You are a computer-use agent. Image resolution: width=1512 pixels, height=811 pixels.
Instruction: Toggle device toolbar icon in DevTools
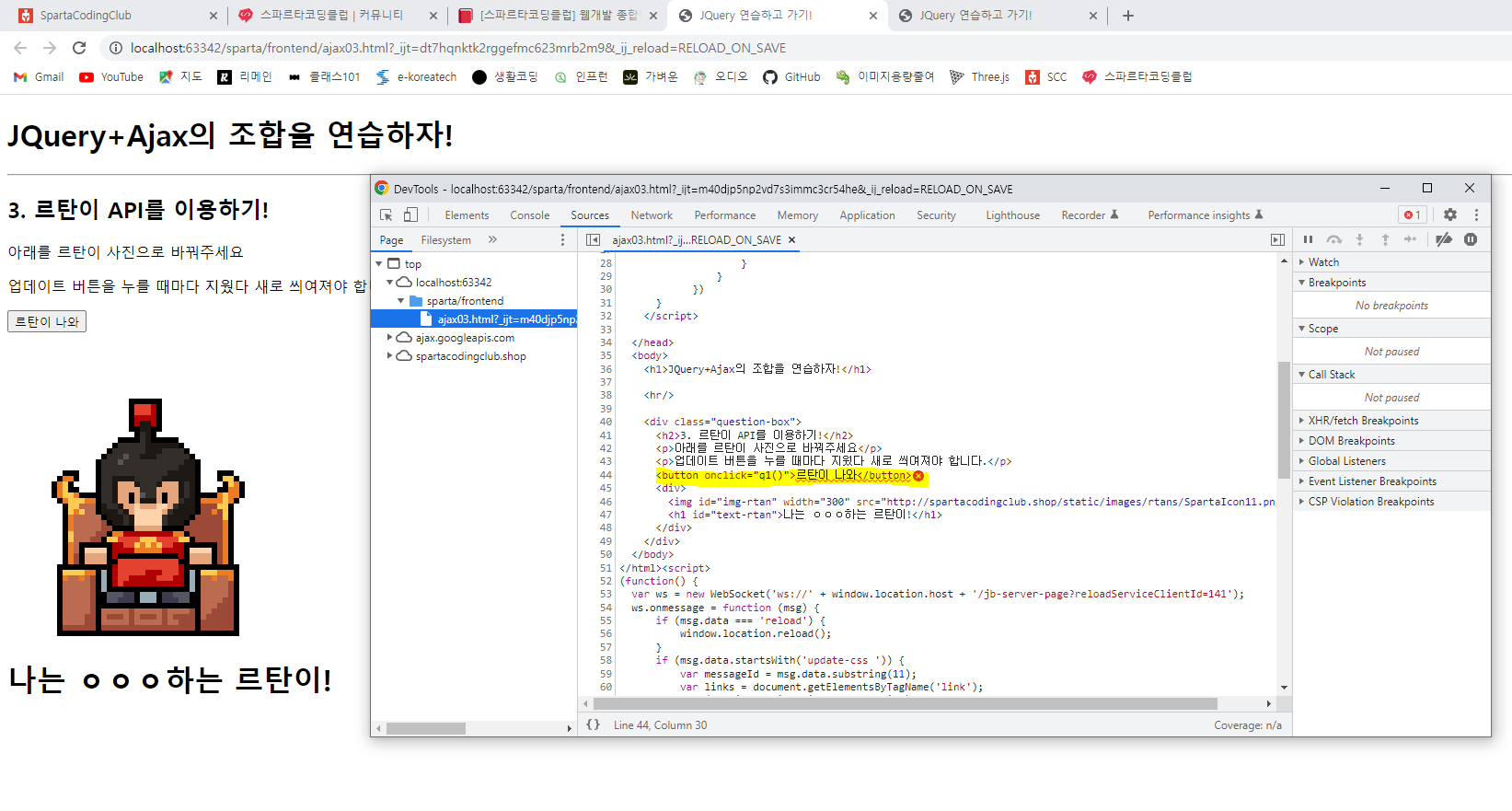point(410,214)
